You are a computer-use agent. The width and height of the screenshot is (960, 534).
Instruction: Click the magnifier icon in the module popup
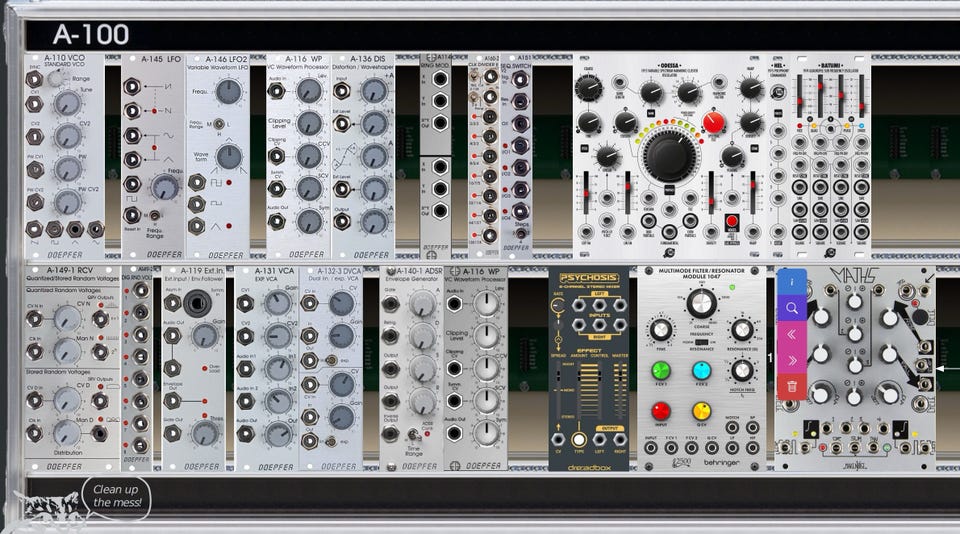[x=791, y=308]
